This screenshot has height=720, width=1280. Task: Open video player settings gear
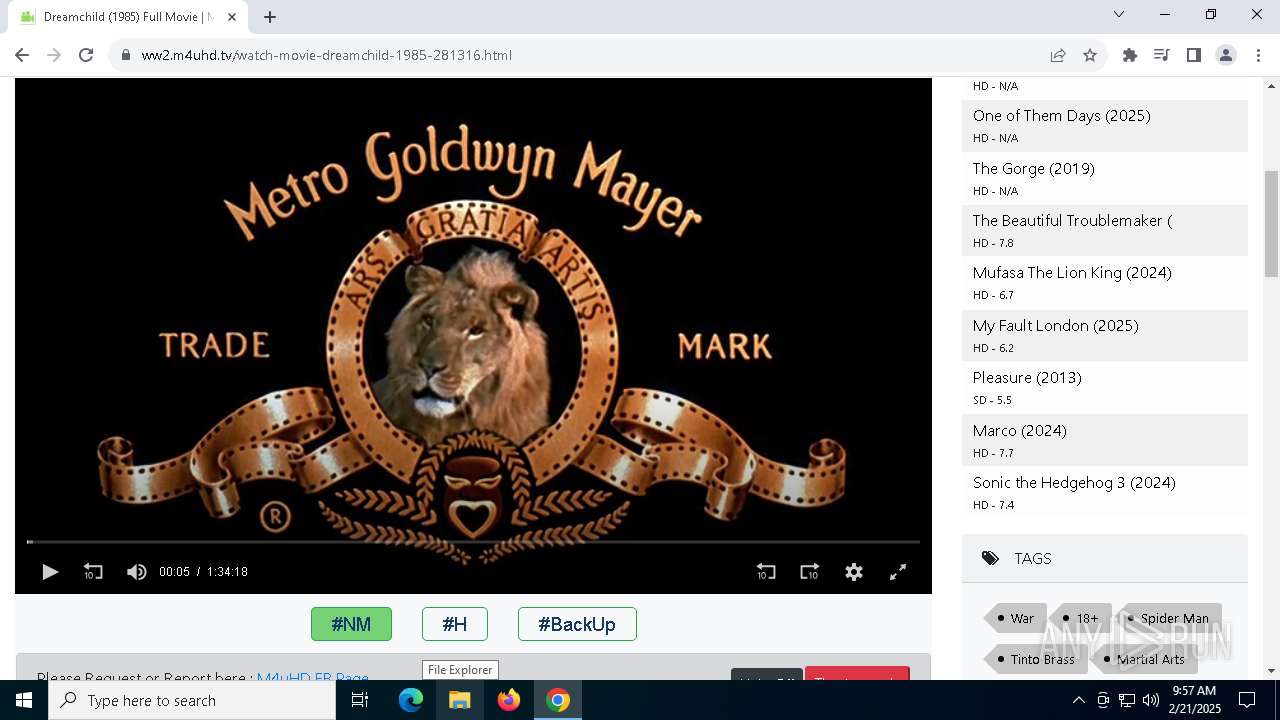coord(854,572)
